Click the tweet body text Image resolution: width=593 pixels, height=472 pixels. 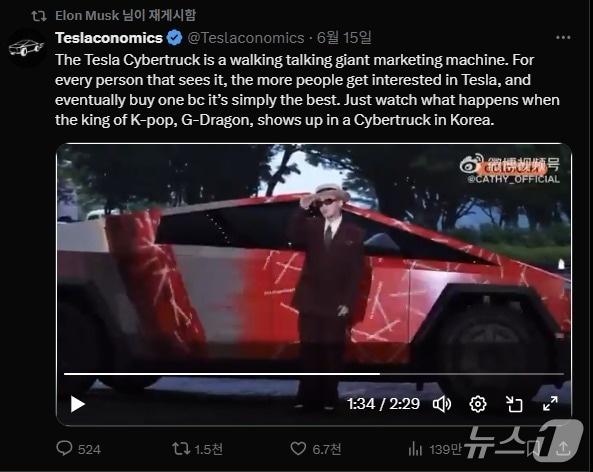[307, 90]
